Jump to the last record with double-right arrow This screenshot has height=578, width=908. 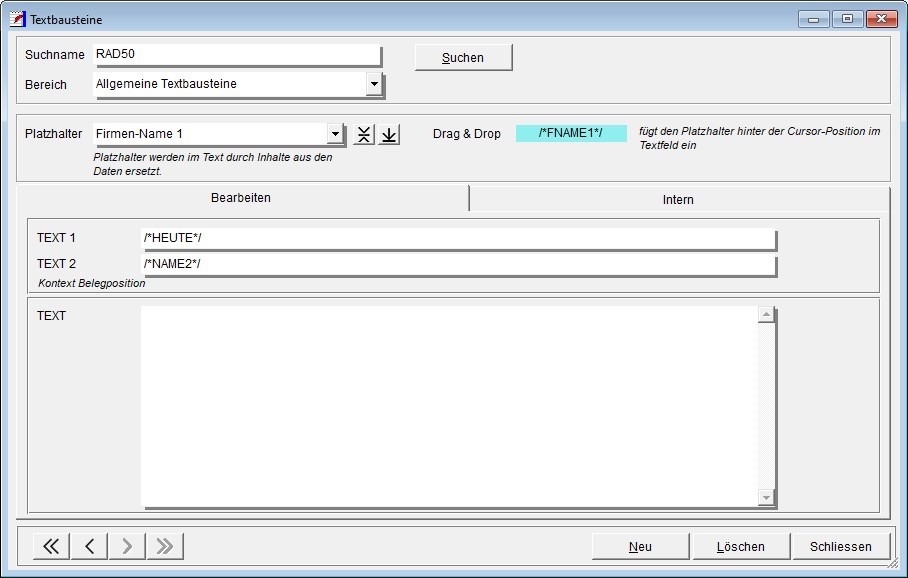coord(165,546)
